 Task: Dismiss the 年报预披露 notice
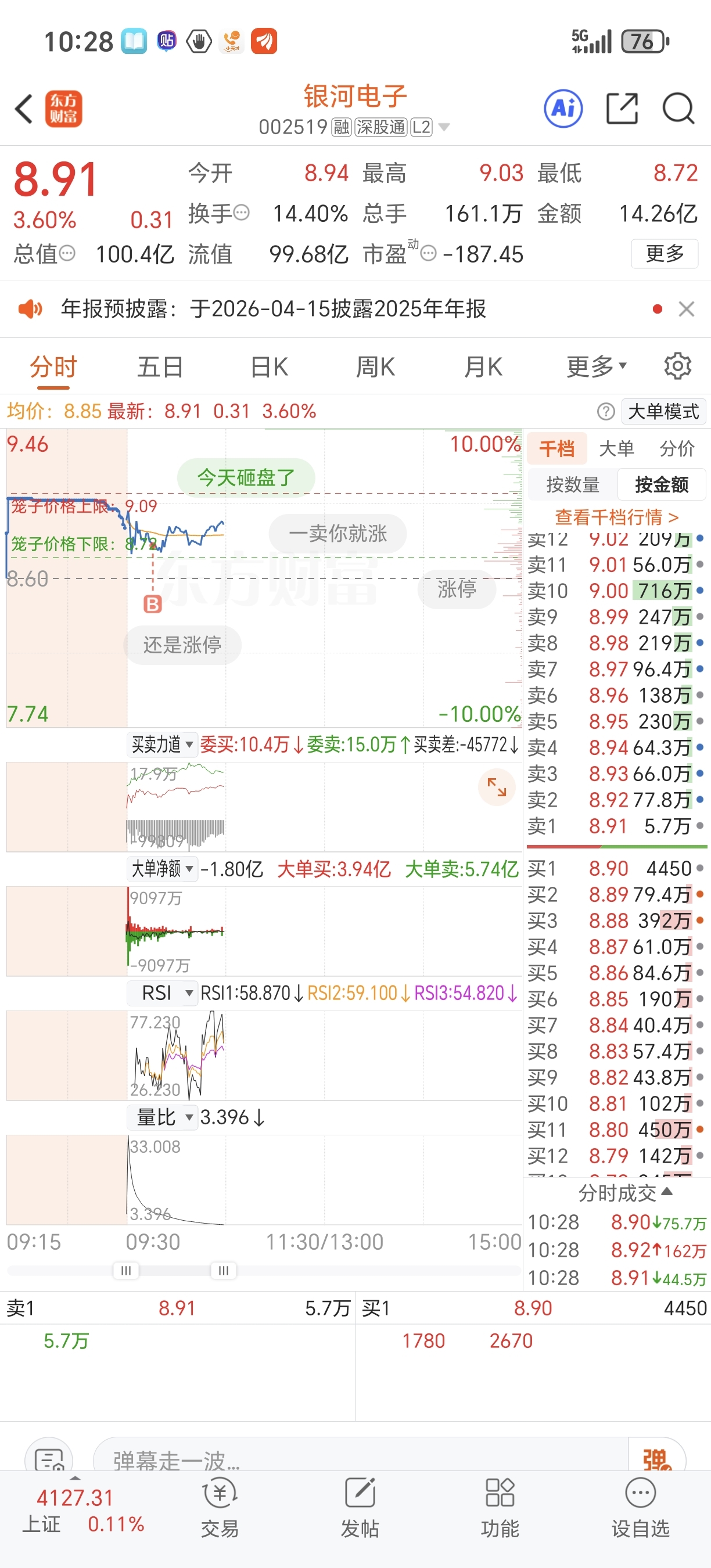coord(686,309)
